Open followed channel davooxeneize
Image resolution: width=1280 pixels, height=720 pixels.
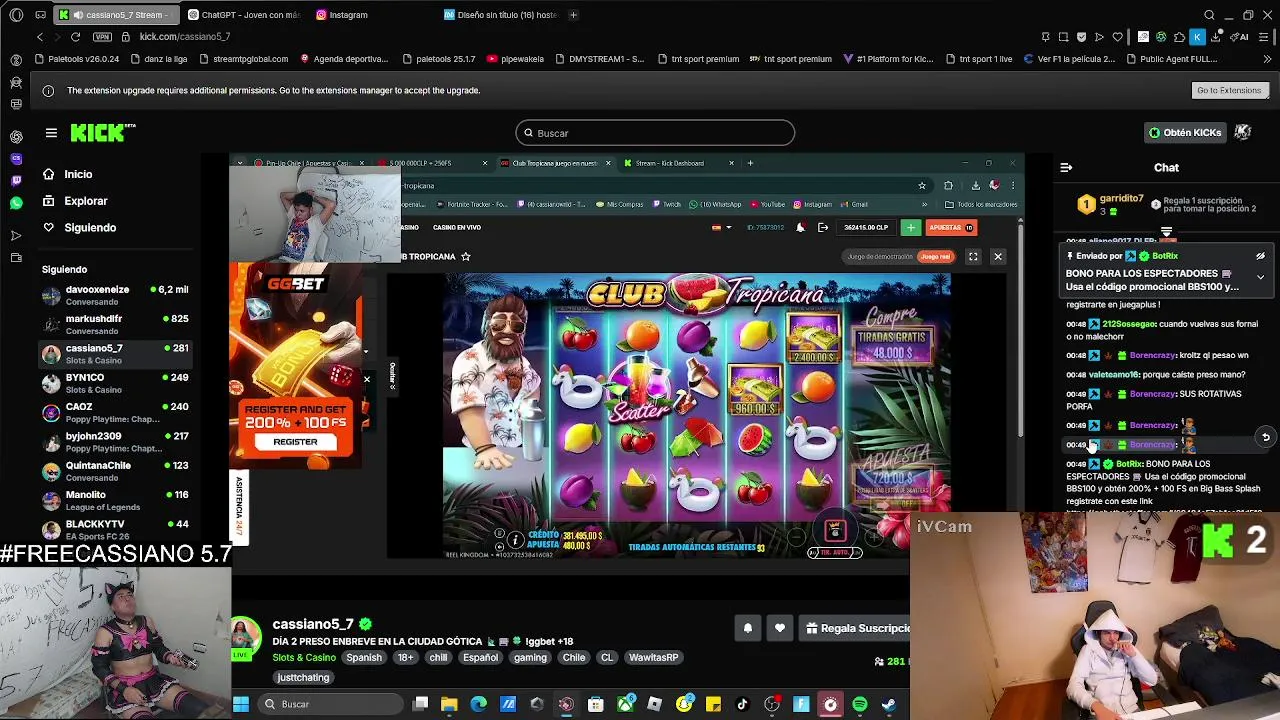(x=115, y=295)
